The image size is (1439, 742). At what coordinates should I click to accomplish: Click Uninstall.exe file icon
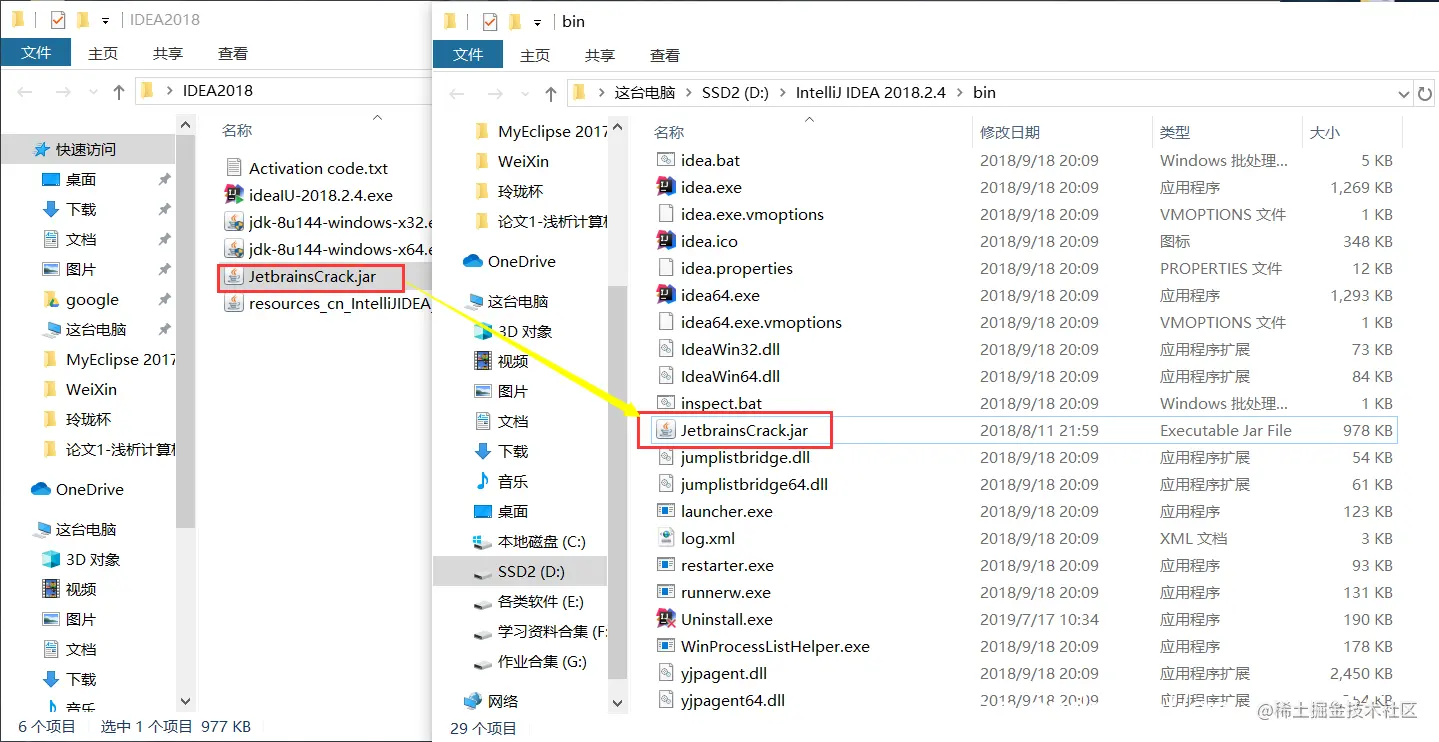666,619
